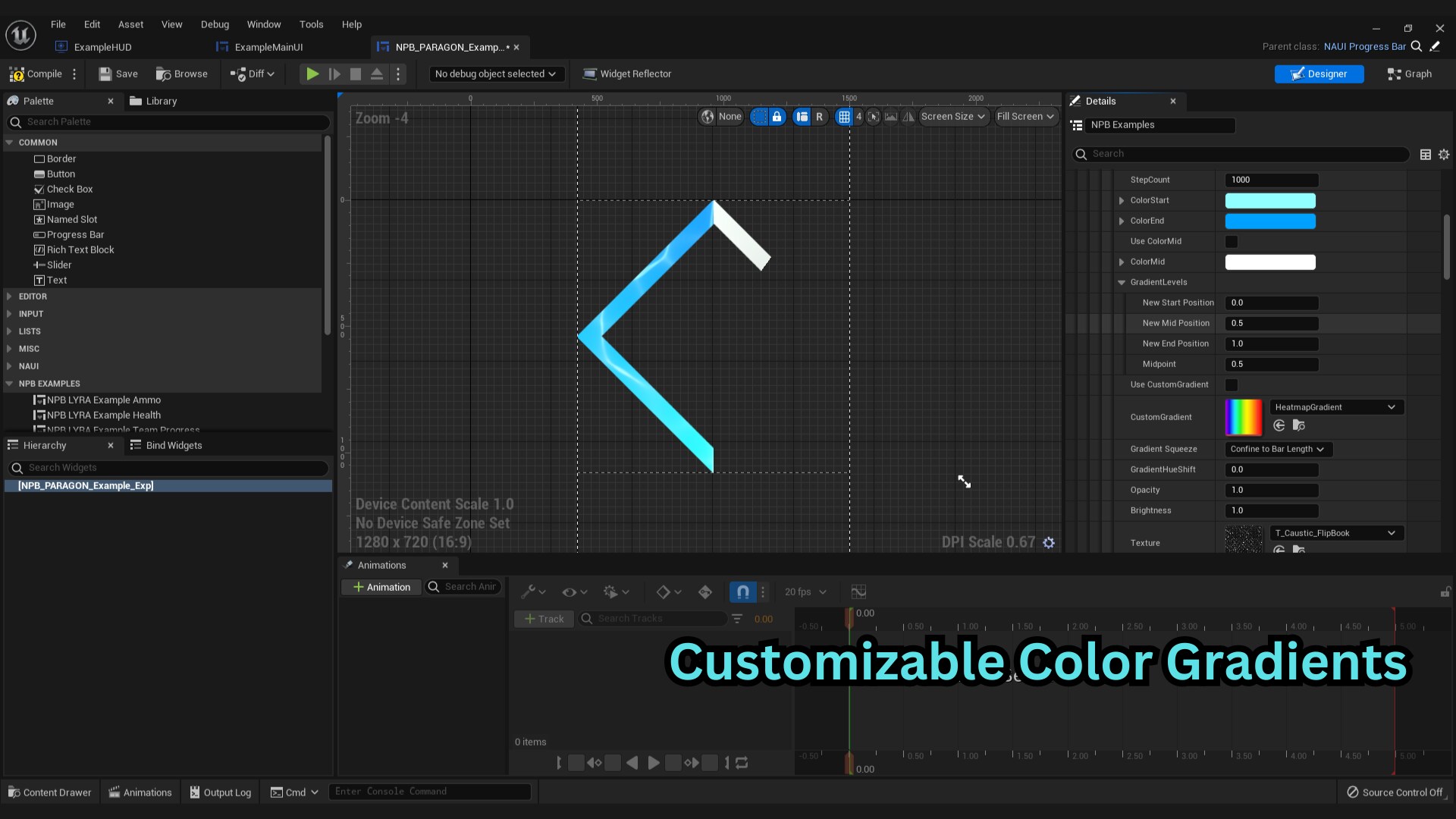Screen dimensions: 1456x819
Task: Click the Compile button
Action: (33, 74)
